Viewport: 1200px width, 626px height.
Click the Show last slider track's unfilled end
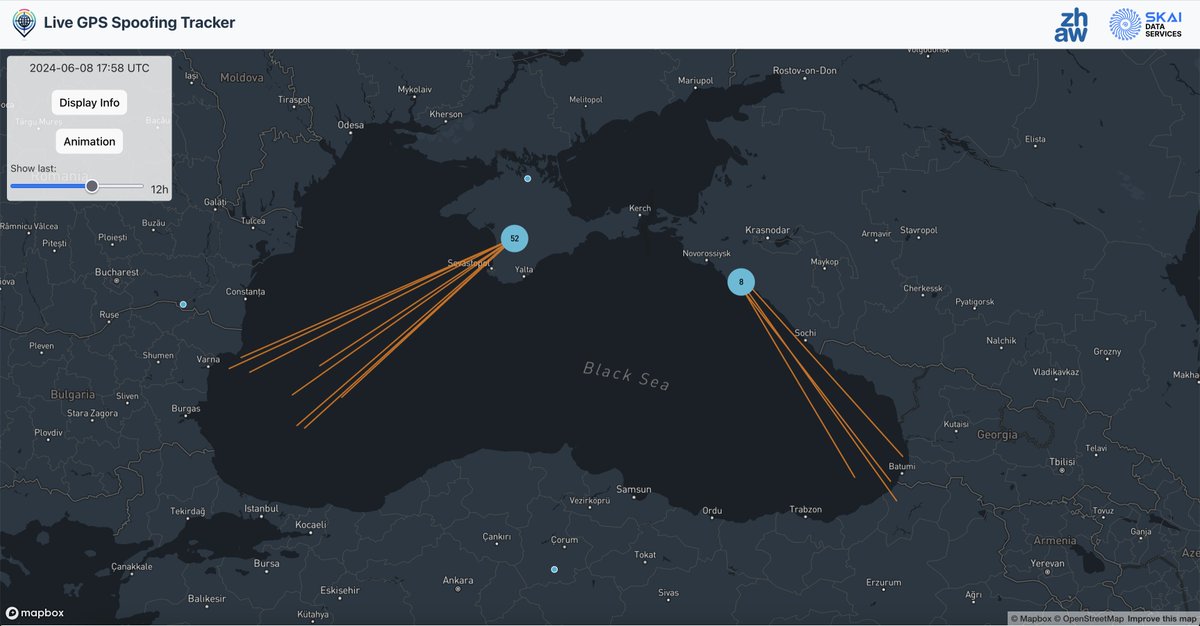(141, 186)
